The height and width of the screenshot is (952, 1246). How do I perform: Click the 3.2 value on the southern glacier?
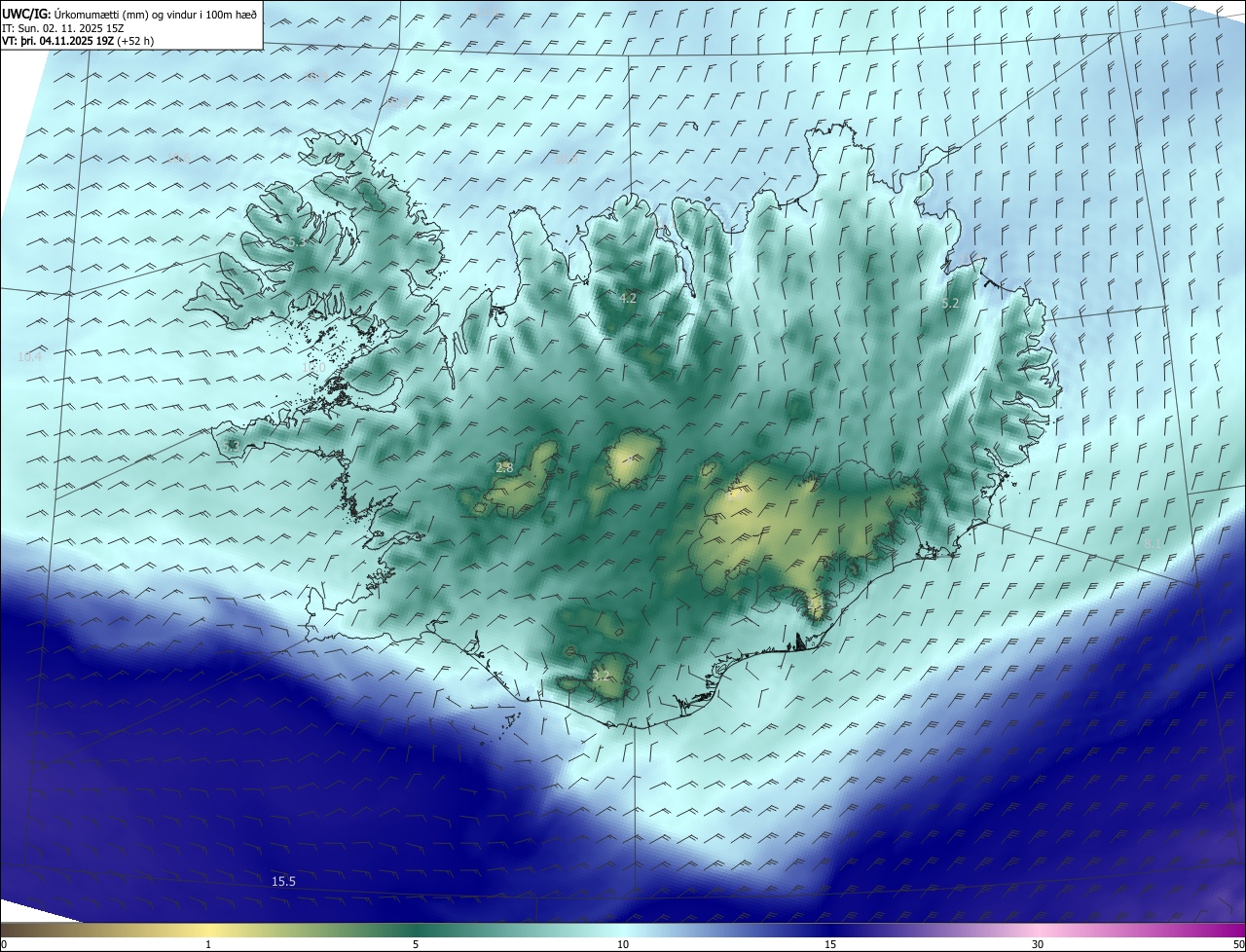[x=601, y=675]
